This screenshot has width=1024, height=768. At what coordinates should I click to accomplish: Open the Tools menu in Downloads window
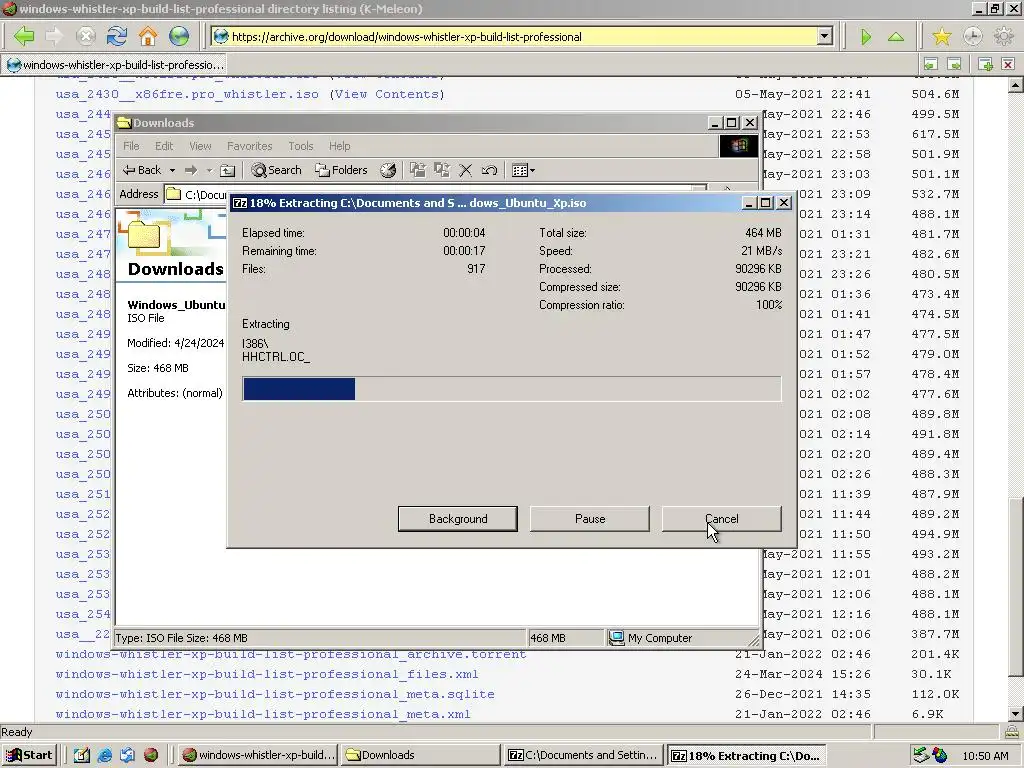301,146
